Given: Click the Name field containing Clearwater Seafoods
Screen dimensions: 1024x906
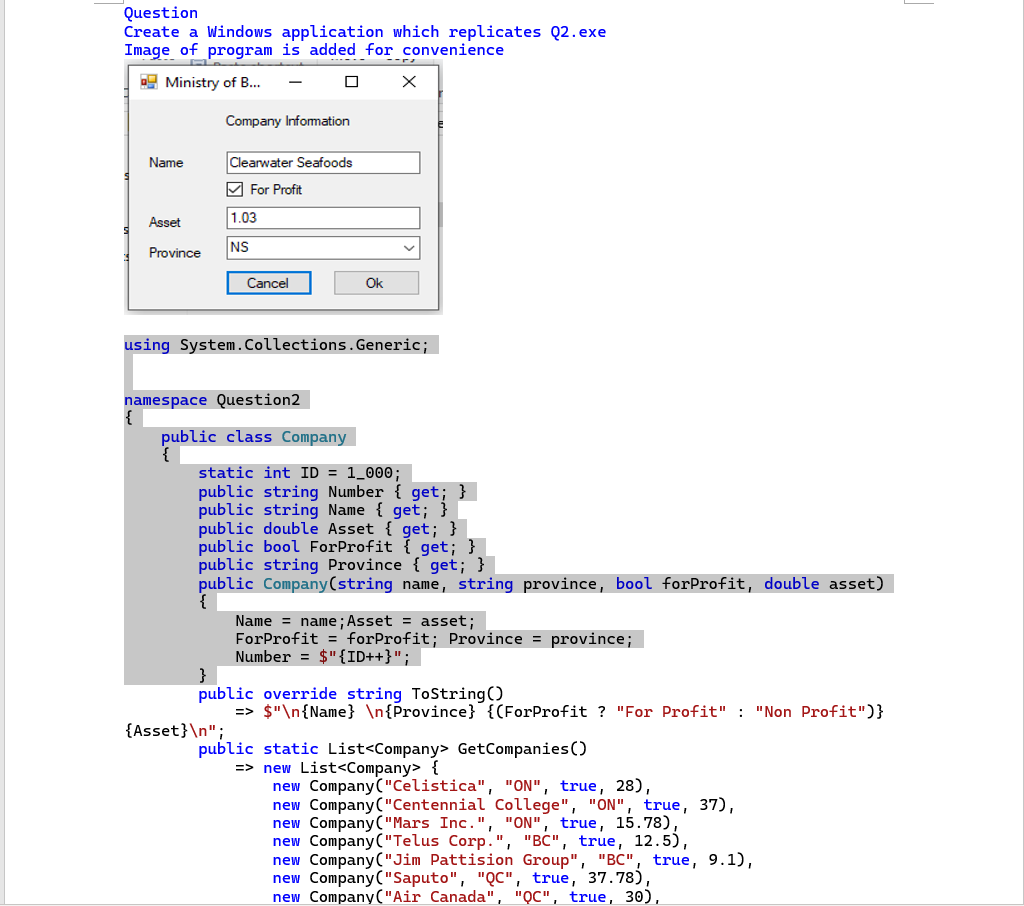Looking at the screenshot, I should (323, 163).
